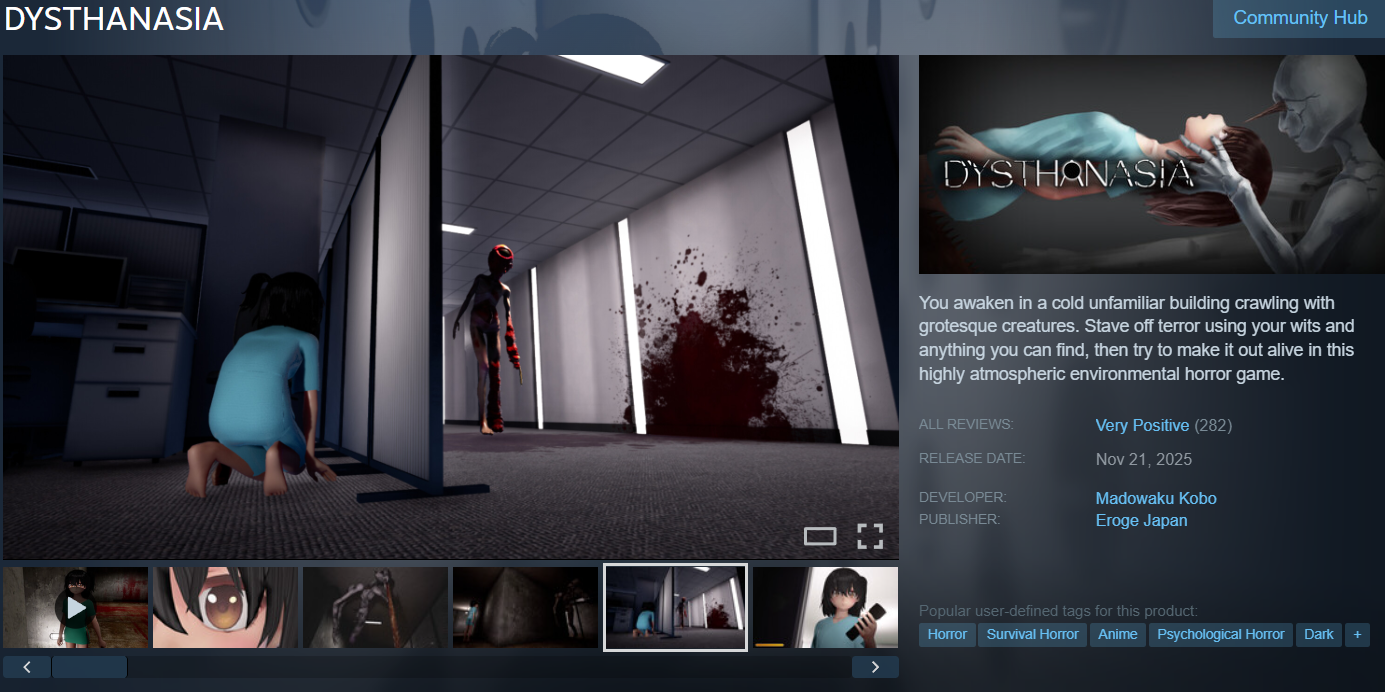The height and width of the screenshot is (692, 1385).
Task: Select the Psychological Horror tag
Action: click(1221, 634)
